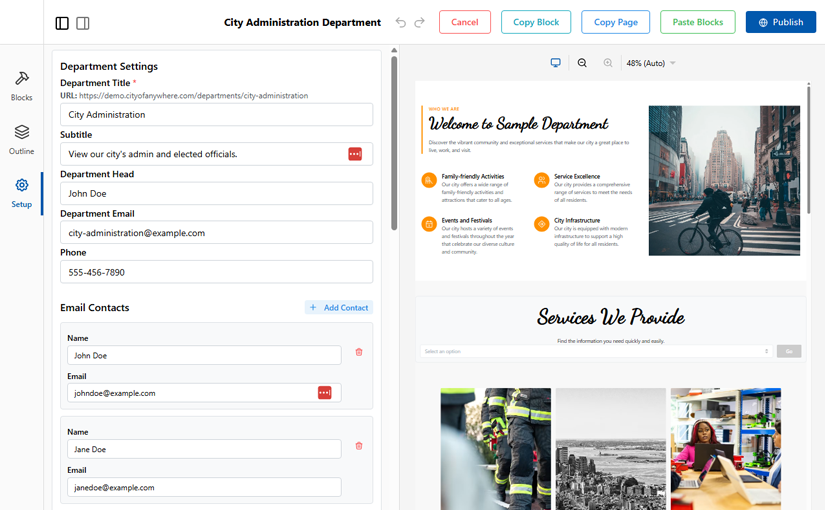Click the 'City Administration Department' page title
825x510 pixels.
[x=303, y=22]
